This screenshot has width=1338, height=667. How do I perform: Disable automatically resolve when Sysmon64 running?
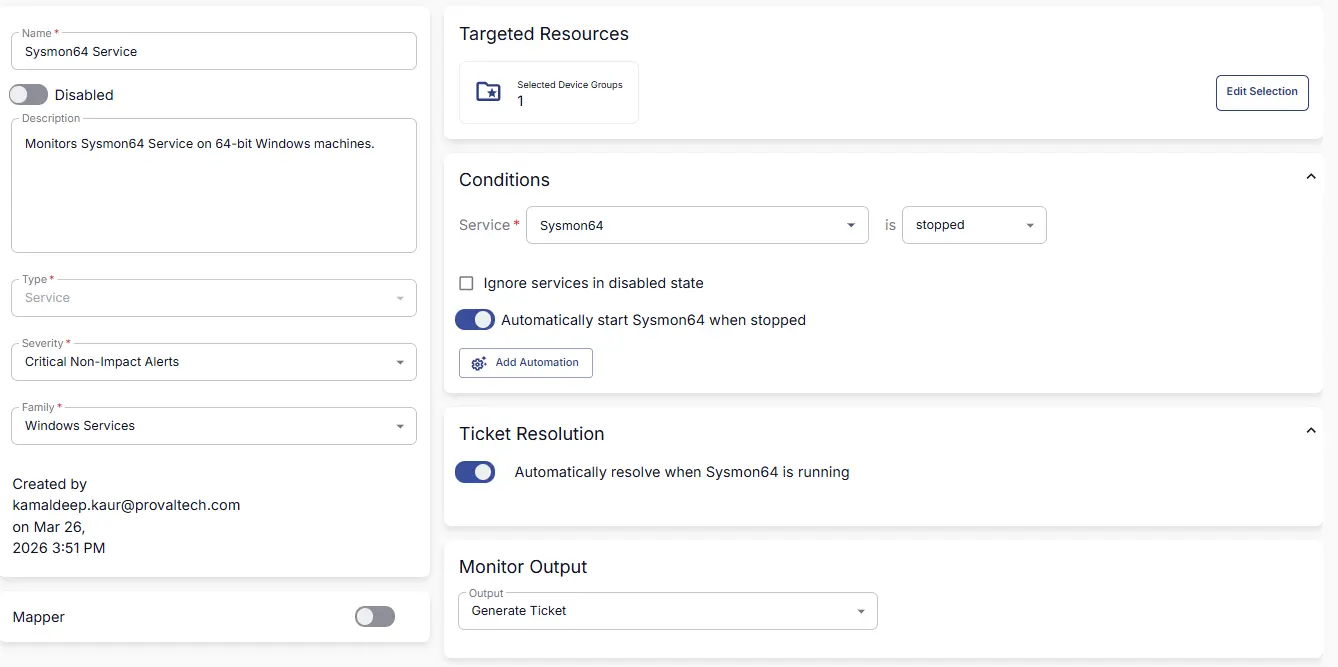point(475,472)
